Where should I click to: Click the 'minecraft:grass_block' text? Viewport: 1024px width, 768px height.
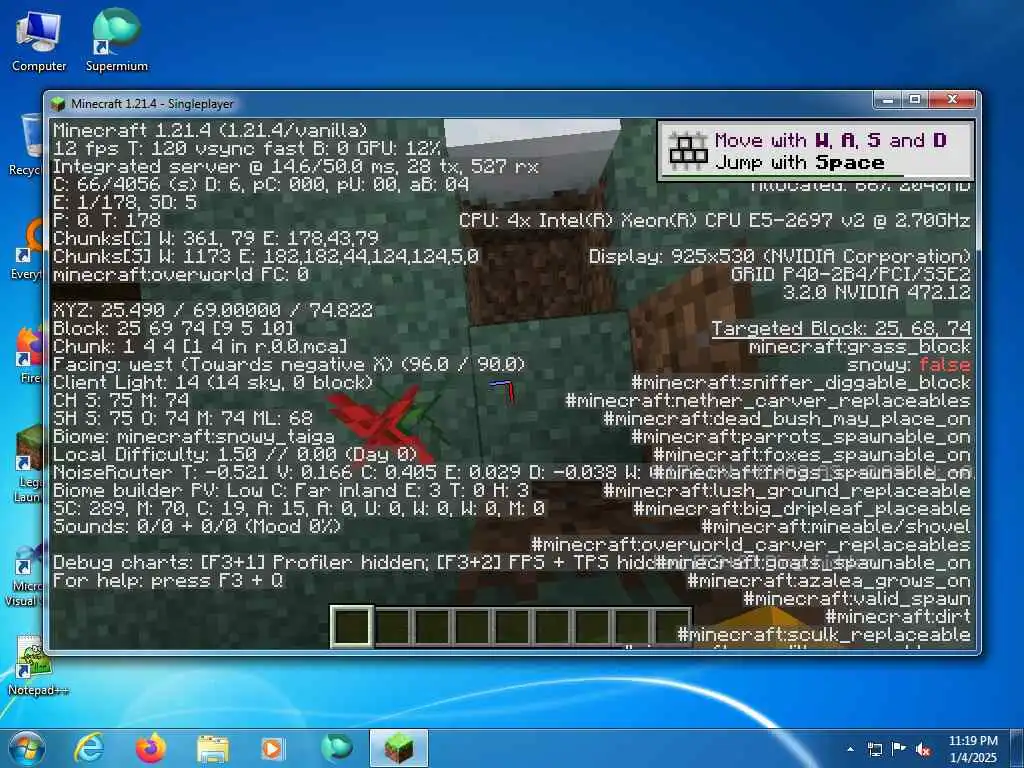tap(860, 347)
